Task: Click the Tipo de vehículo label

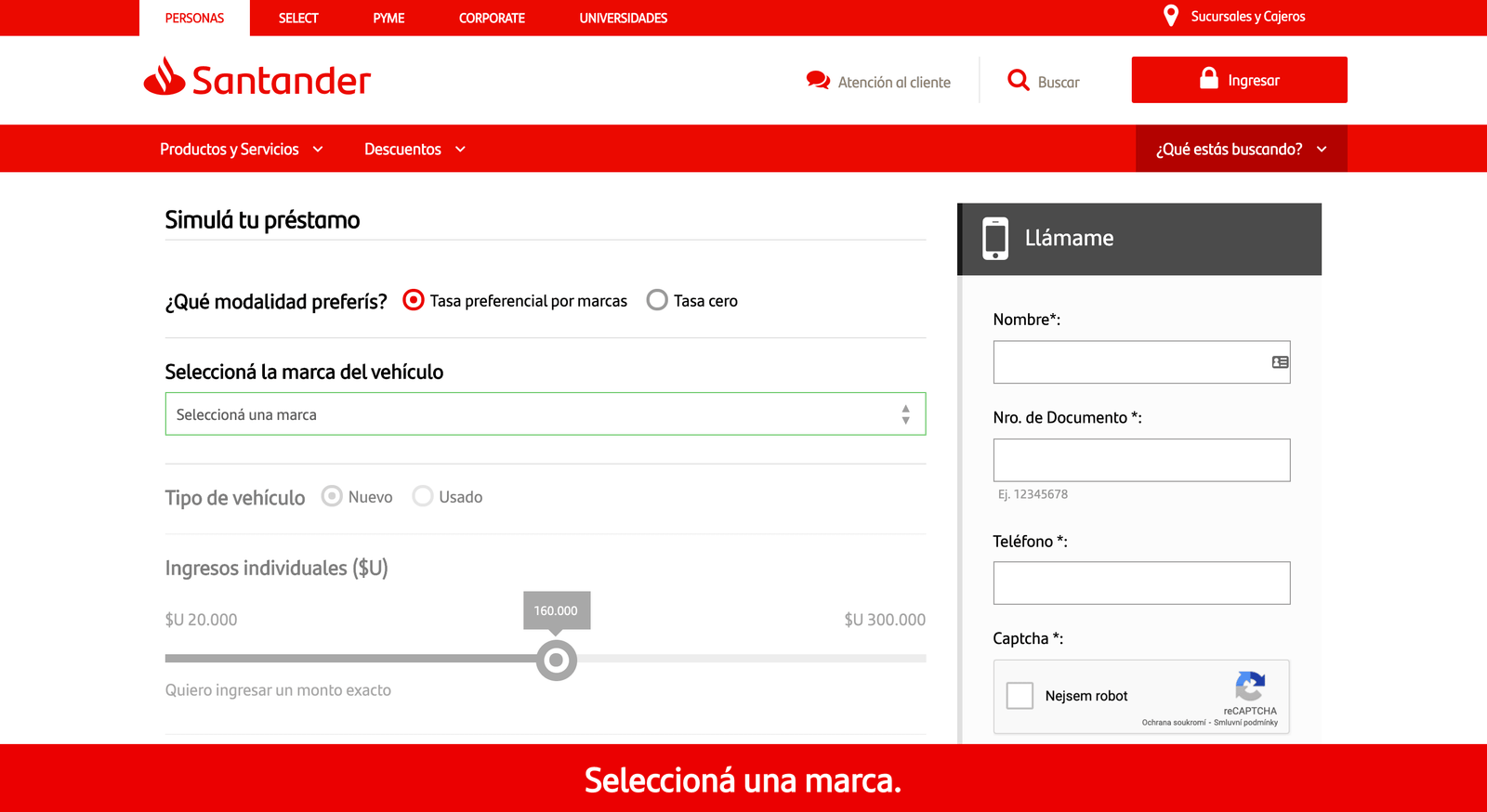Action: 235,497
